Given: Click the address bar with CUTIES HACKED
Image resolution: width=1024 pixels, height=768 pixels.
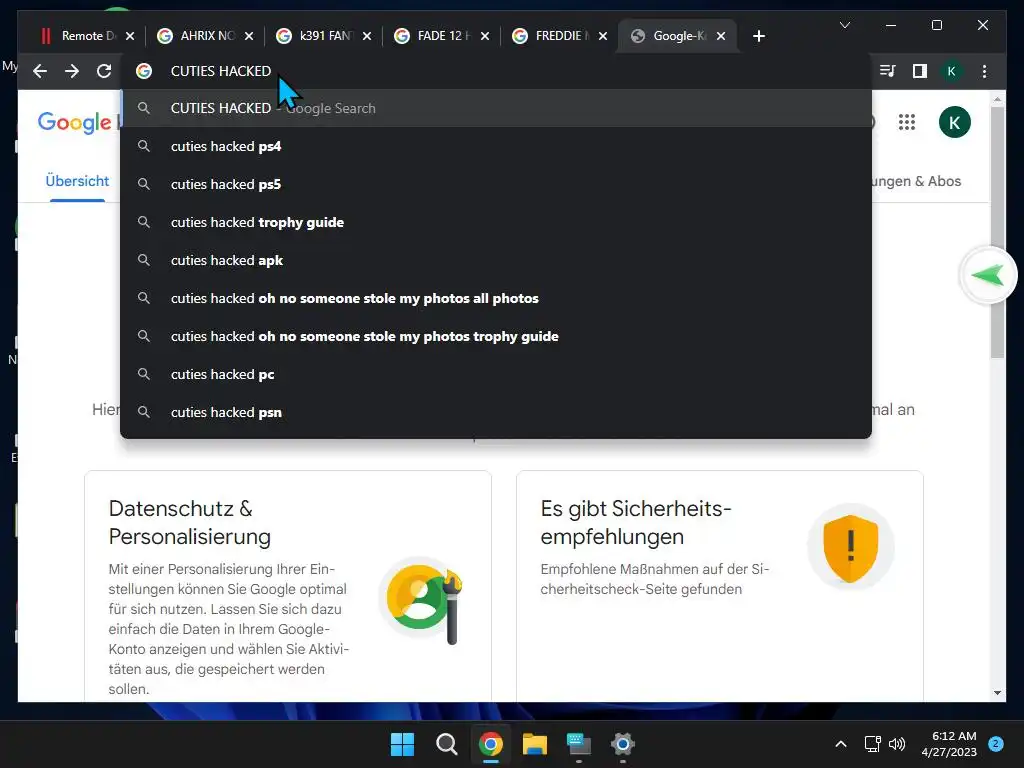Looking at the screenshot, I should tap(496, 71).
